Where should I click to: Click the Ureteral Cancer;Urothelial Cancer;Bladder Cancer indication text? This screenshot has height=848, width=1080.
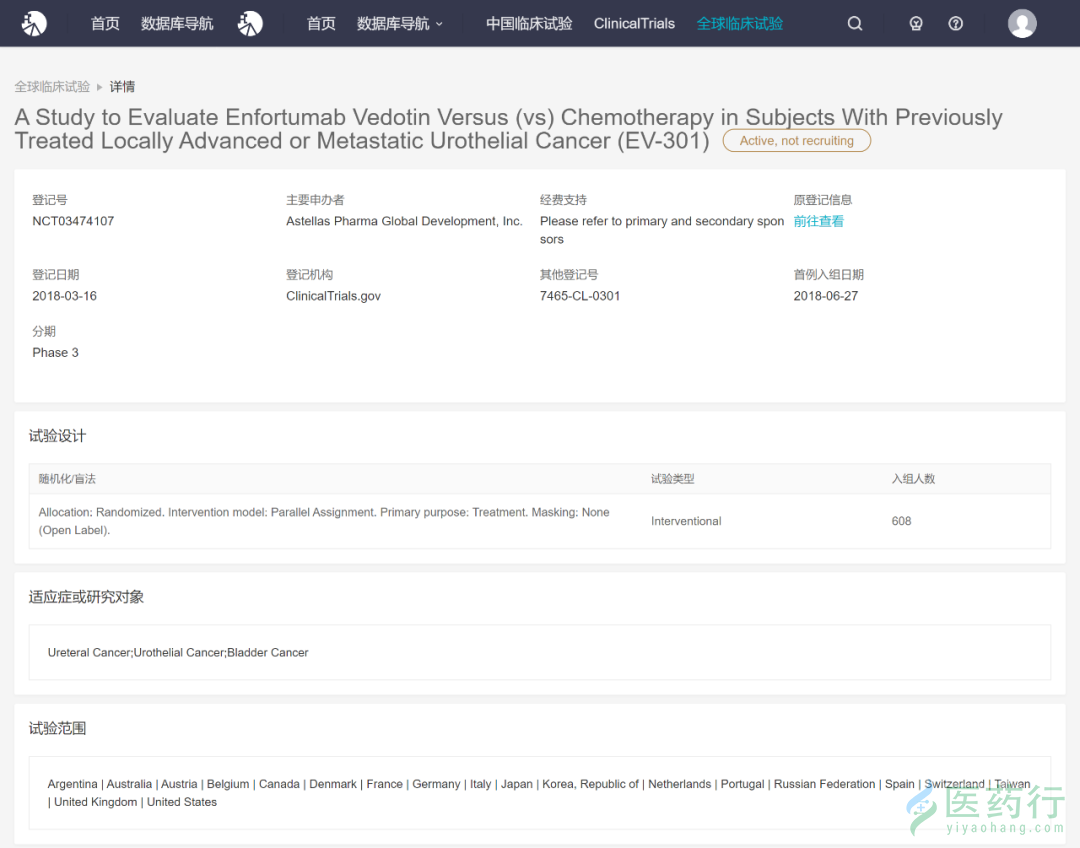pos(178,652)
